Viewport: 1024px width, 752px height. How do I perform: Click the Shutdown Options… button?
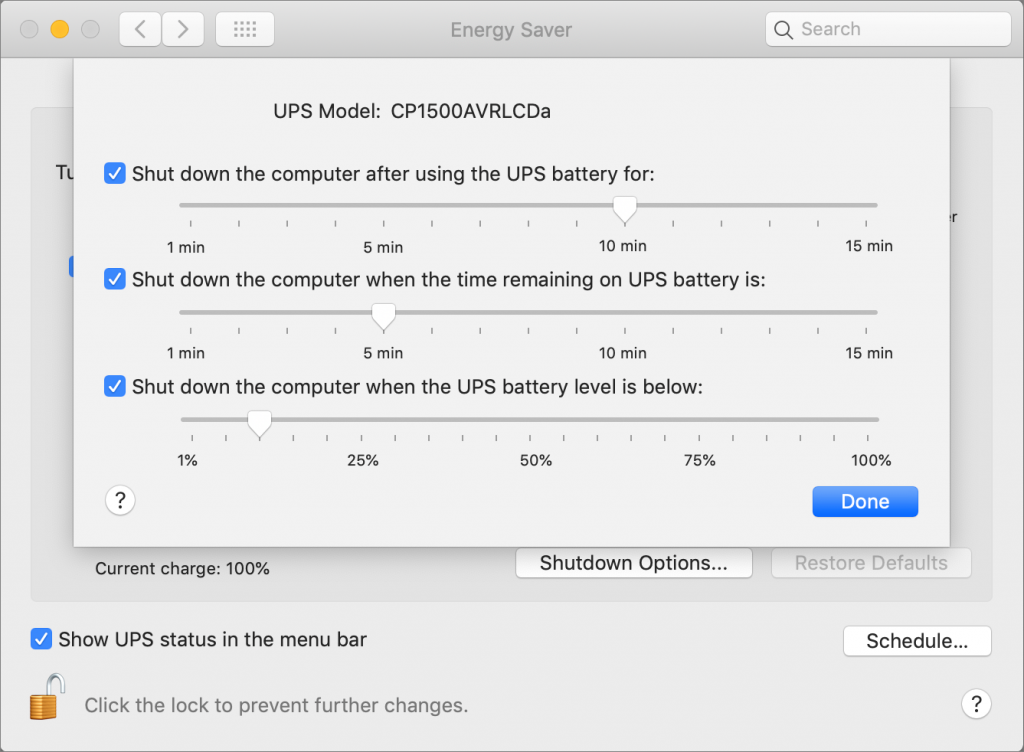point(633,563)
